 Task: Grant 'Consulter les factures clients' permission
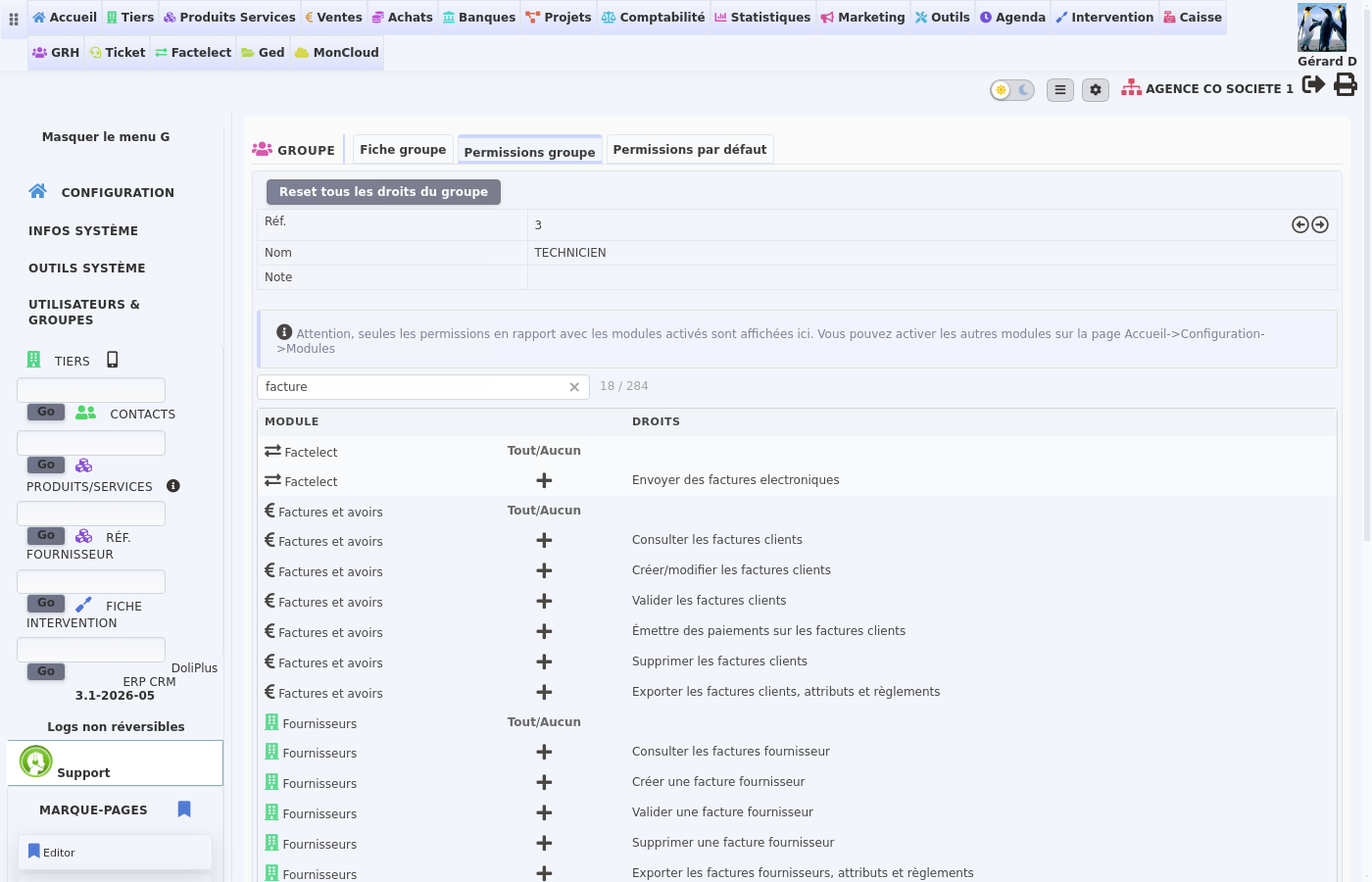(x=544, y=540)
